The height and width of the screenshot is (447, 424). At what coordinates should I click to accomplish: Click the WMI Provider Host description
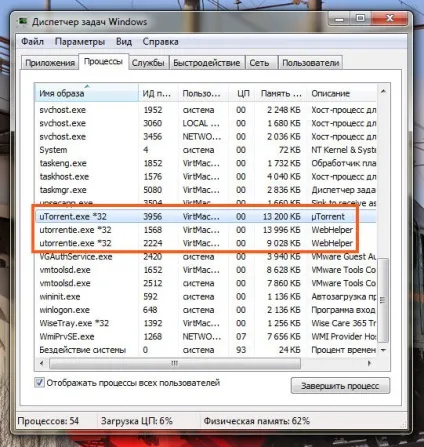click(343, 337)
